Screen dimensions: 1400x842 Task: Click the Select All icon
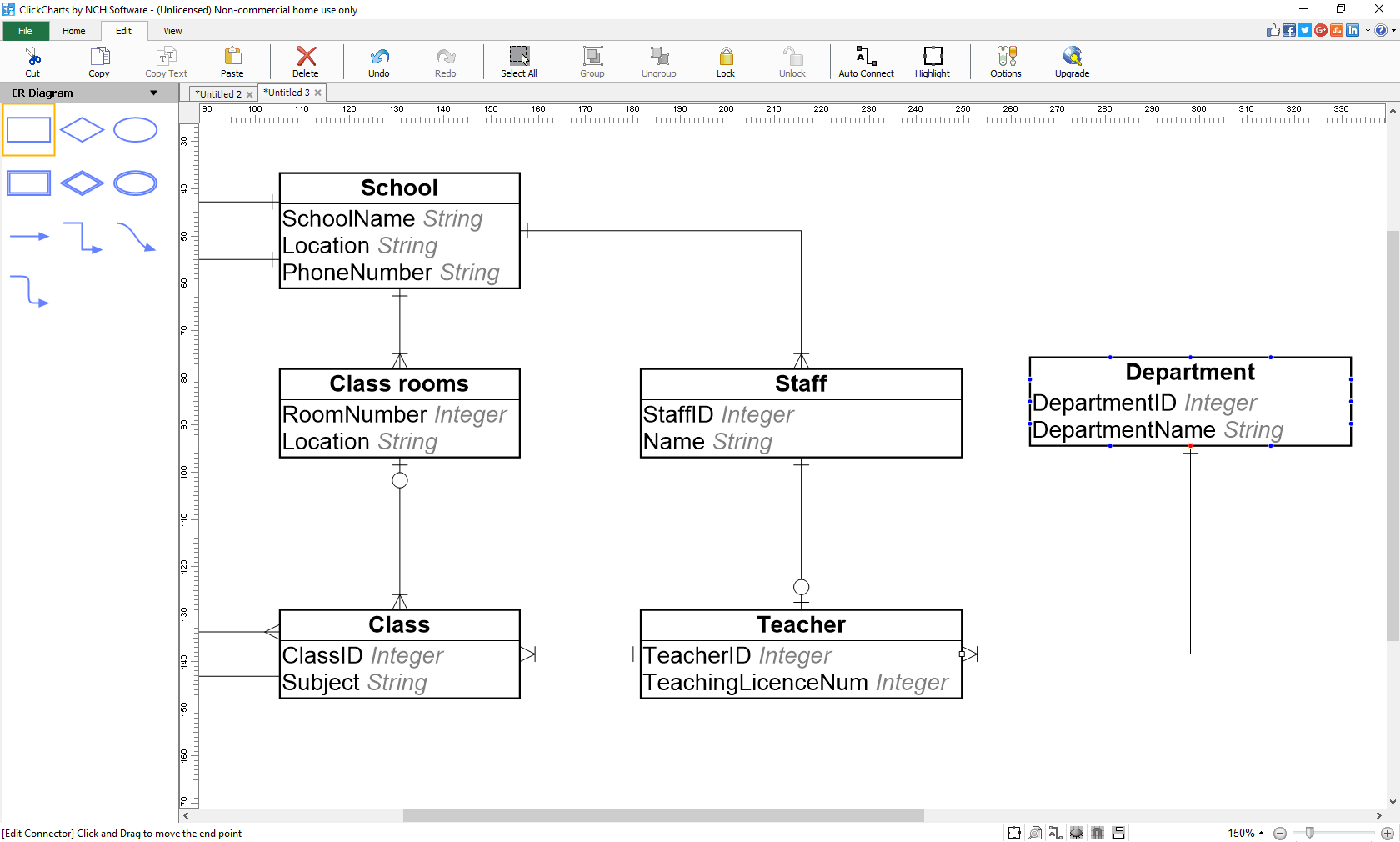(518, 61)
